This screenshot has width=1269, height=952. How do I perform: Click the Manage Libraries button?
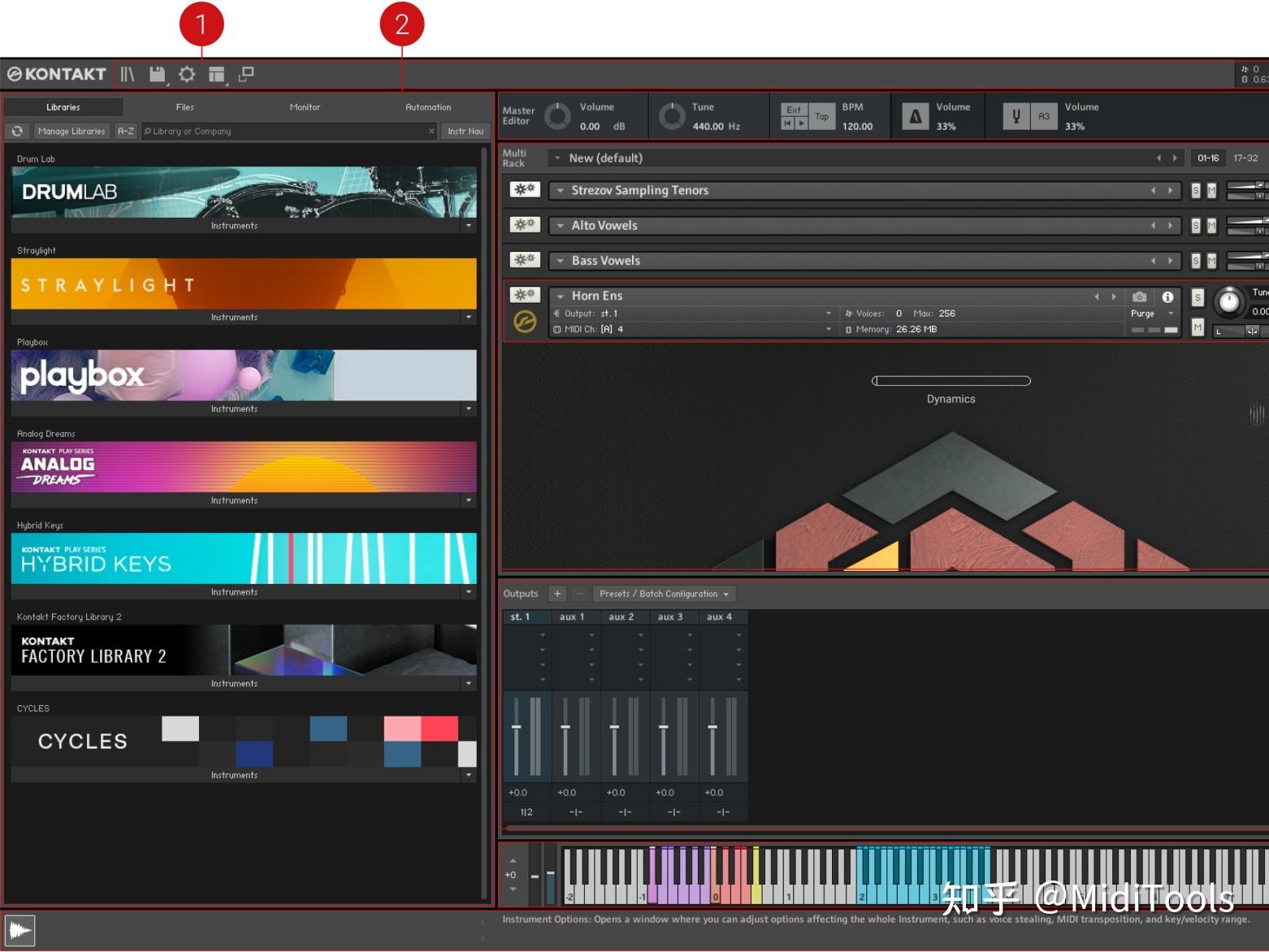71,131
